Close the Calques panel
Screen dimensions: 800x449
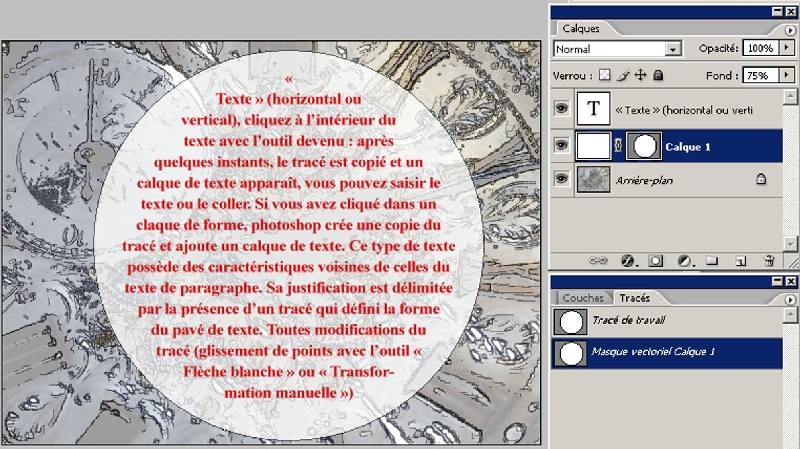(x=790, y=12)
